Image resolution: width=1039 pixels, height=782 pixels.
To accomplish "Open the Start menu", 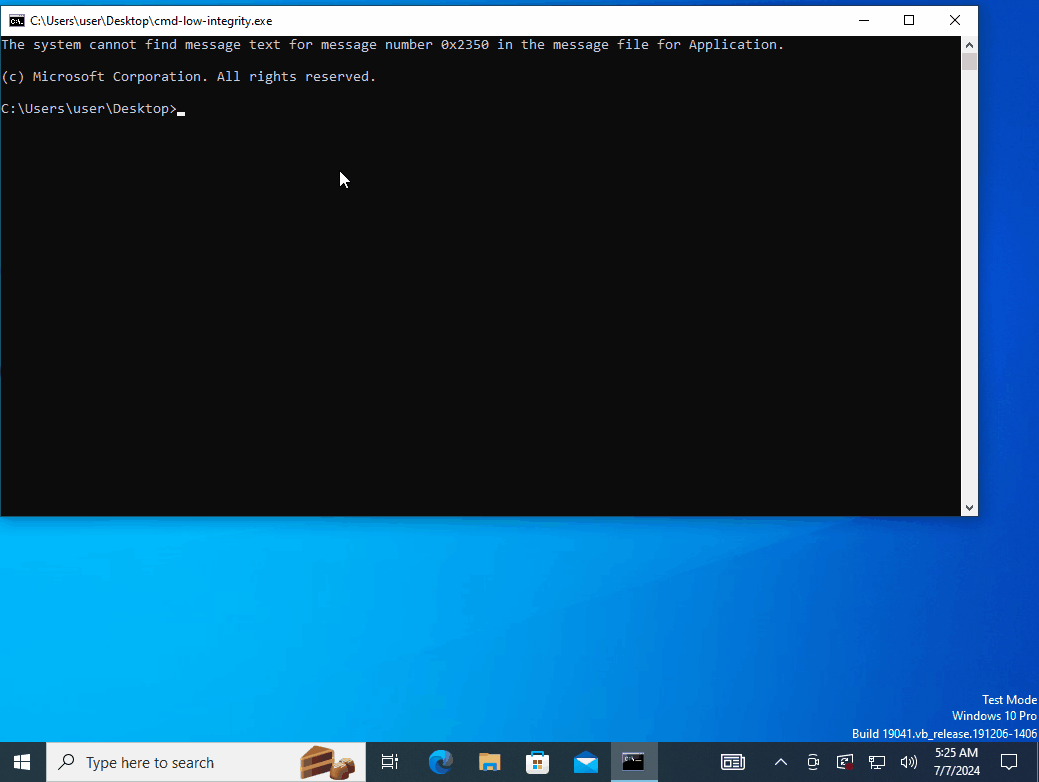I will click(x=21, y=762).
